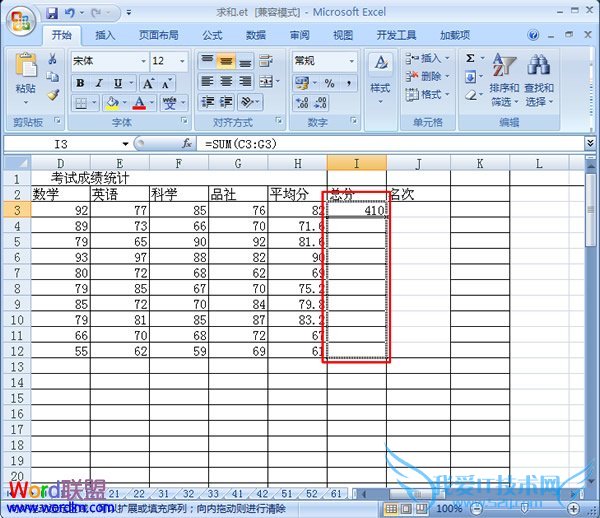
Task: Apply the yellow fill color
Action: [112, 103]
